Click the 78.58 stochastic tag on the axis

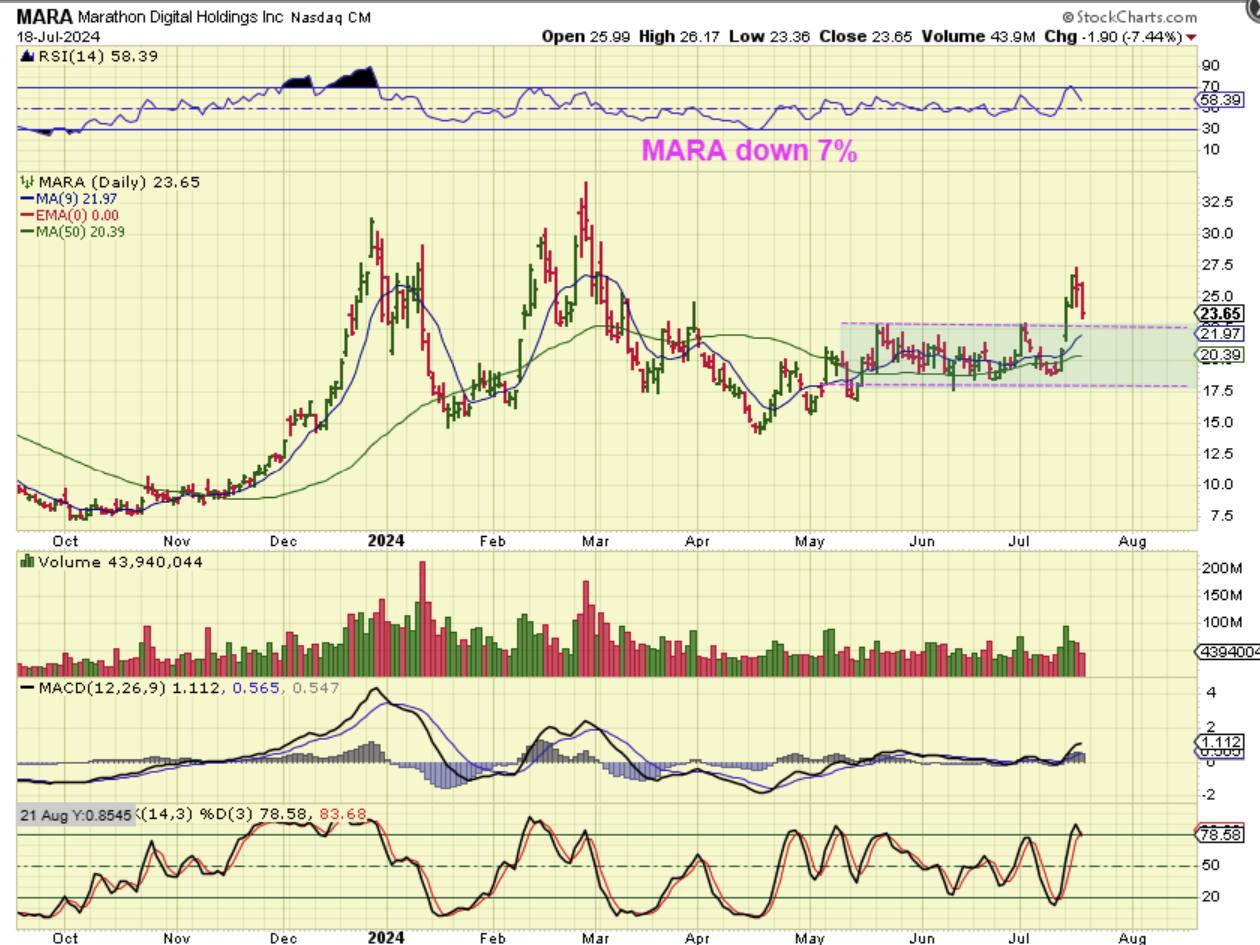pyautogui.click(x=1220, y=833)
